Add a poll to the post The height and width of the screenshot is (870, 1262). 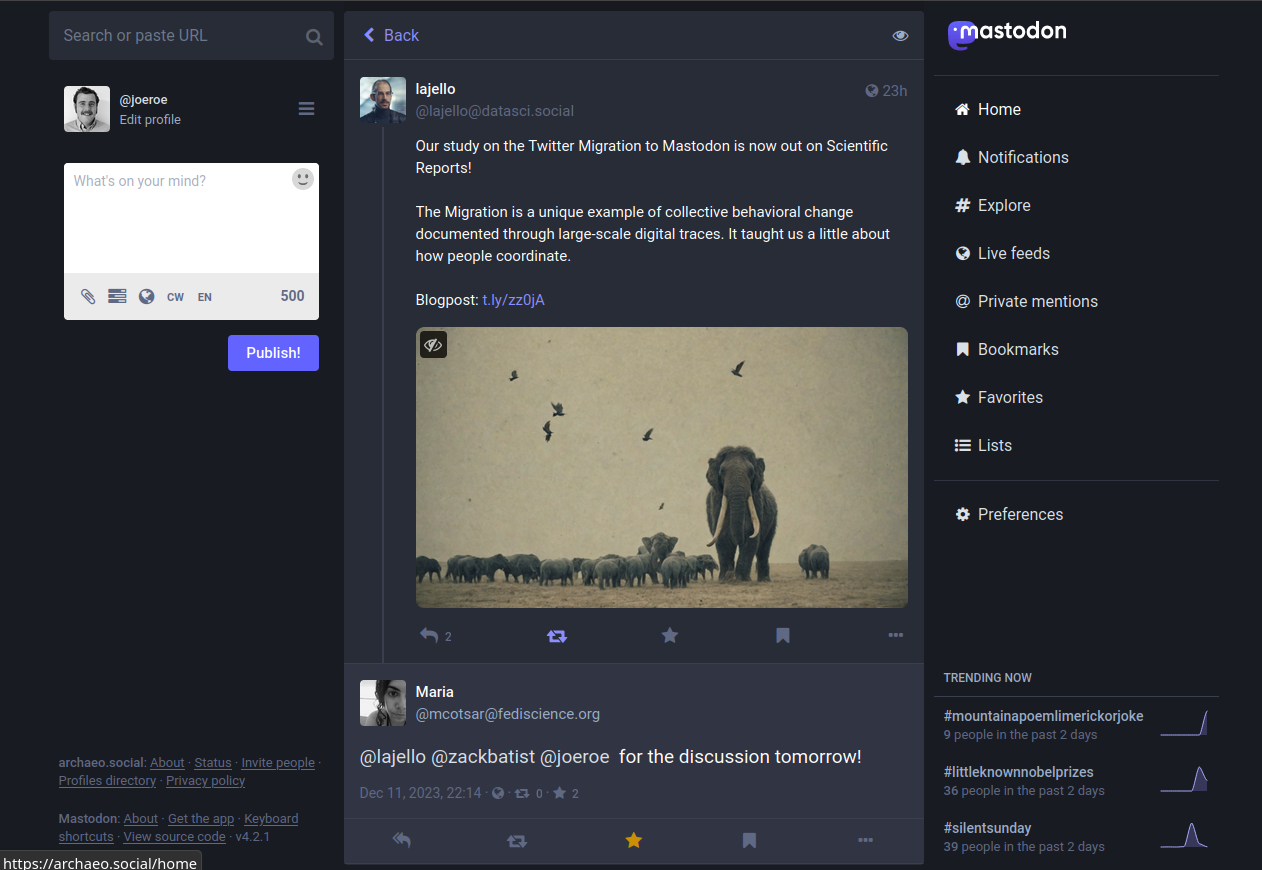(117, 296)
